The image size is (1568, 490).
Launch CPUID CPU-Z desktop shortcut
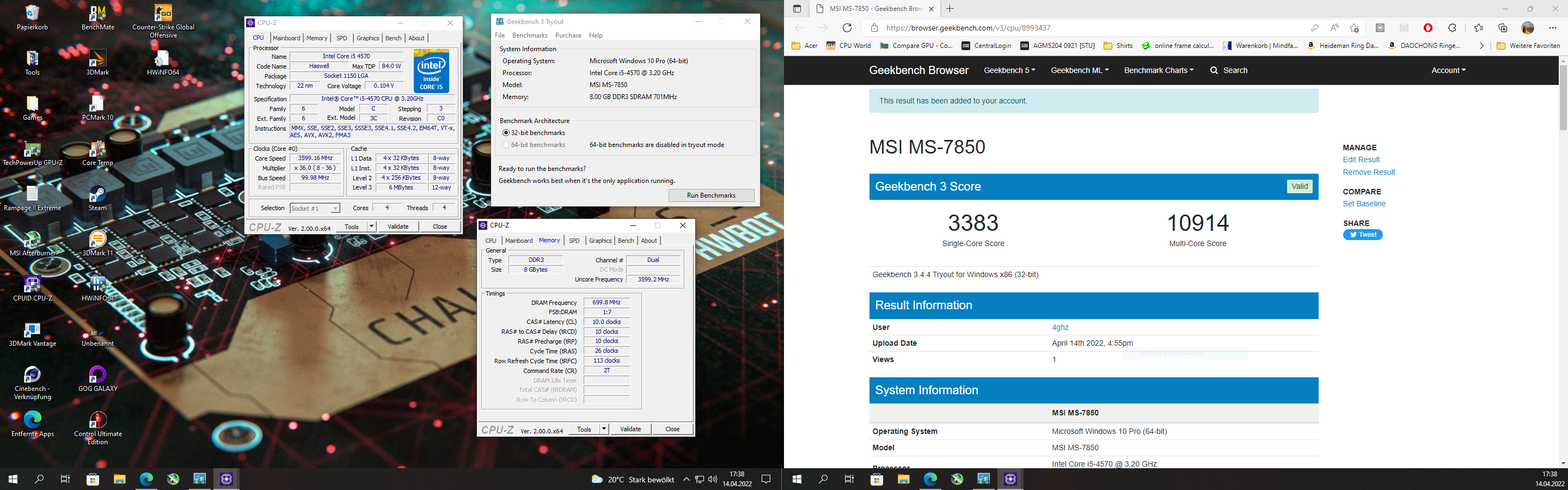[x=32, y=289]
